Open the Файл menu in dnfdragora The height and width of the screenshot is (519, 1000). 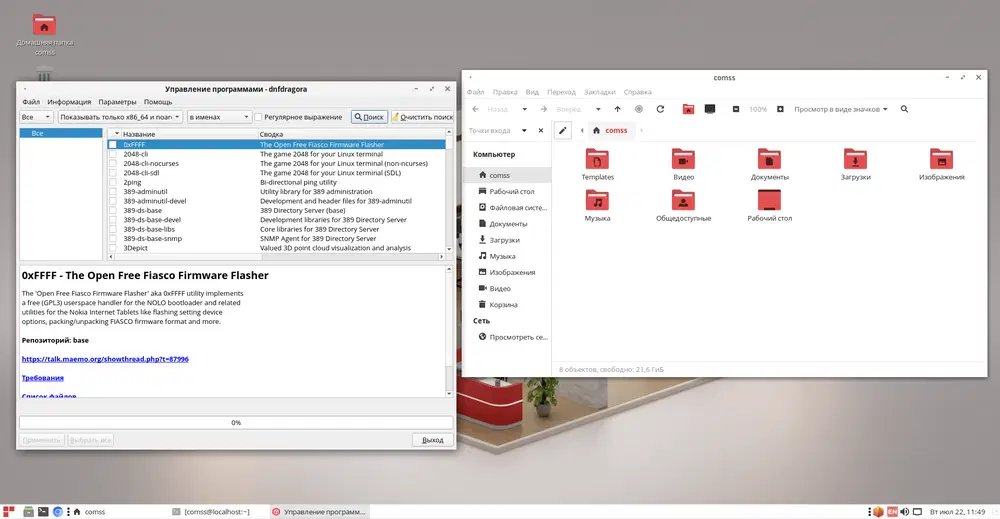click(x=31, y=102)
